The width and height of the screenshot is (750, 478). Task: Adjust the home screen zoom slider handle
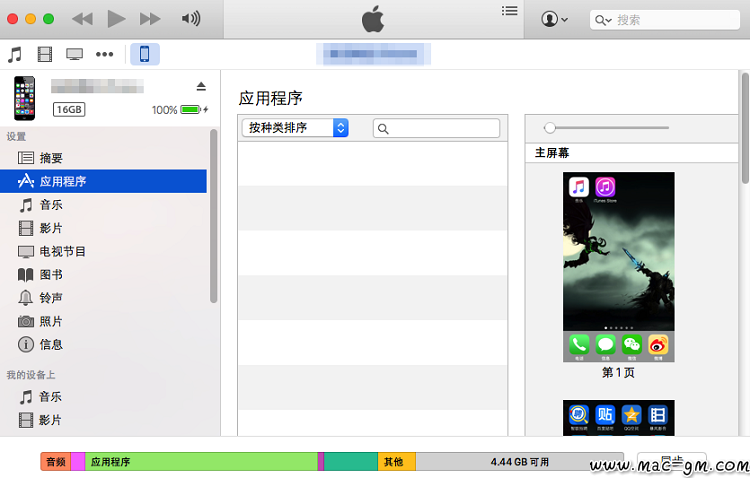pyautogui.click(x=550, y=128)
